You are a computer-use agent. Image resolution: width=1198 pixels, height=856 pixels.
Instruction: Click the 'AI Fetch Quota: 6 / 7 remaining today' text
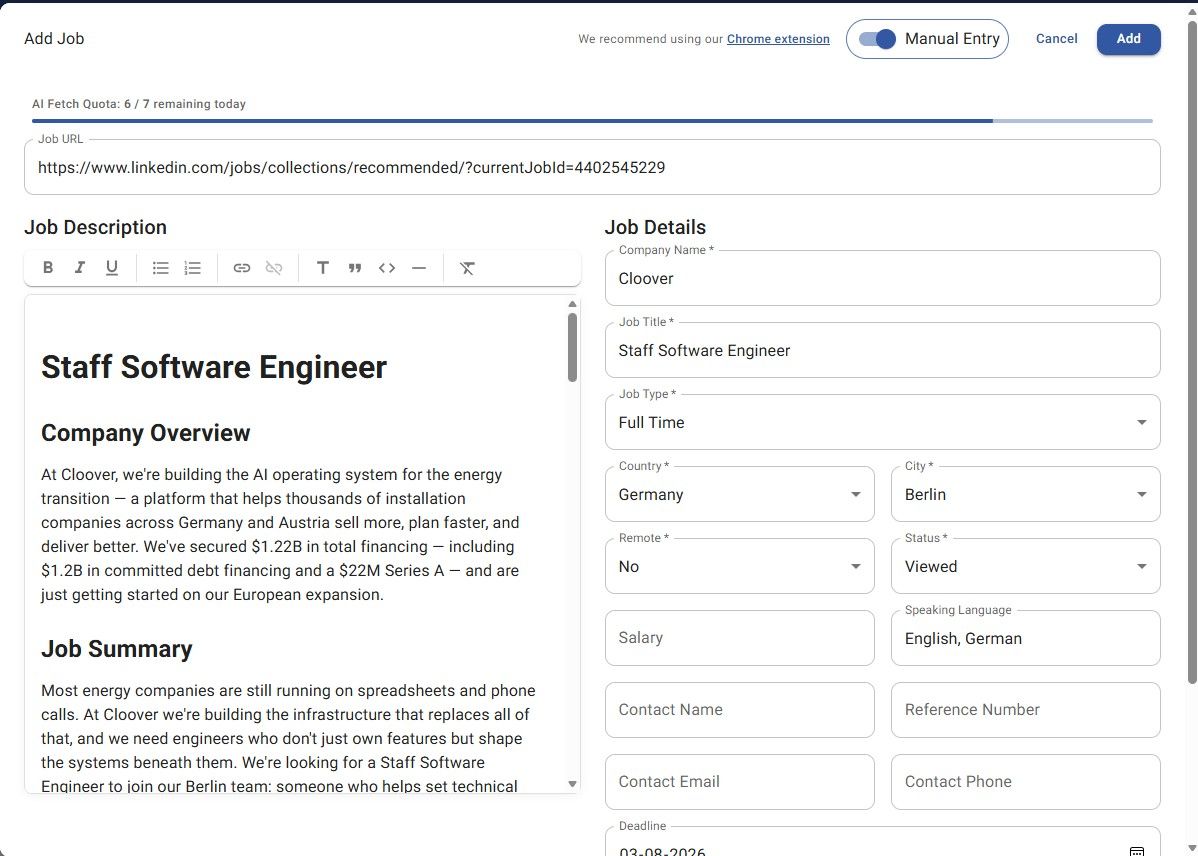click(x=139, y=104)
